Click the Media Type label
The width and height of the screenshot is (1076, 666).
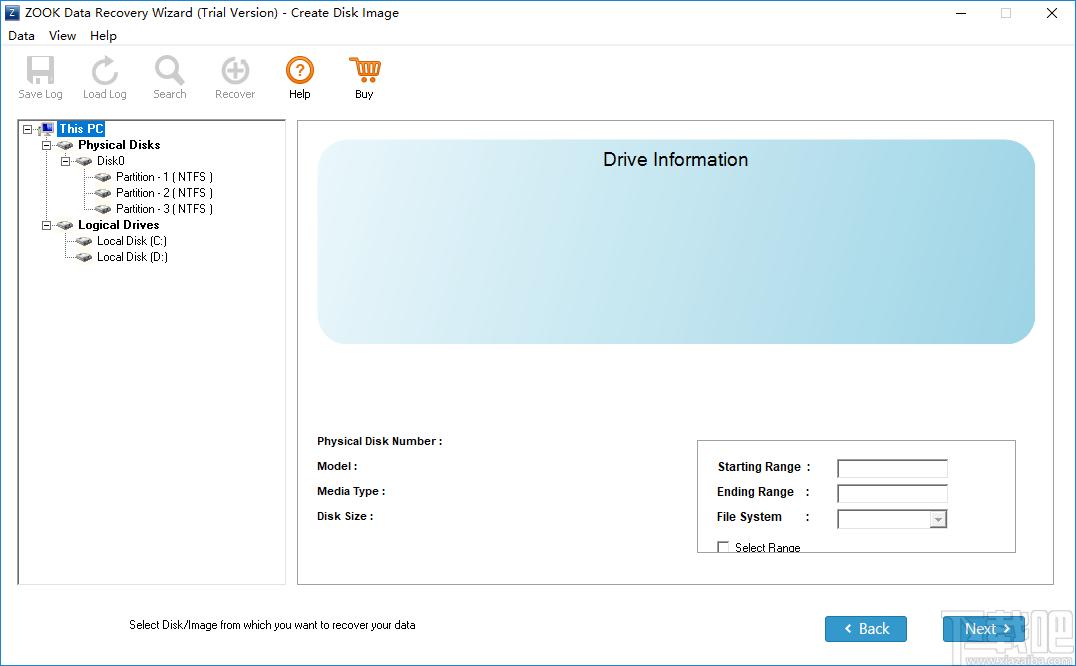pyautogui.click(x=351, y=491)
